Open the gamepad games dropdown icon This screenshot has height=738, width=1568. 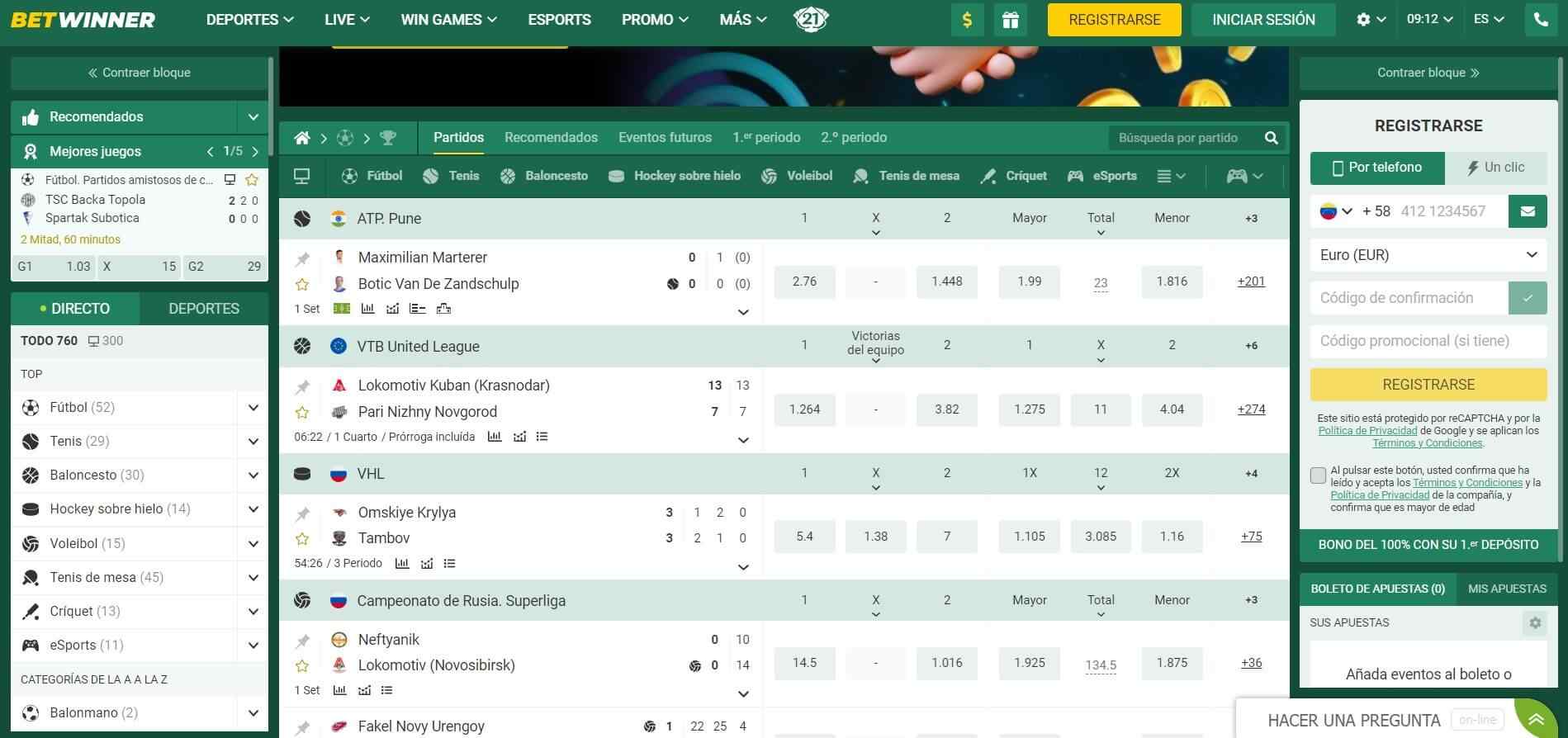coord(1244,176)
